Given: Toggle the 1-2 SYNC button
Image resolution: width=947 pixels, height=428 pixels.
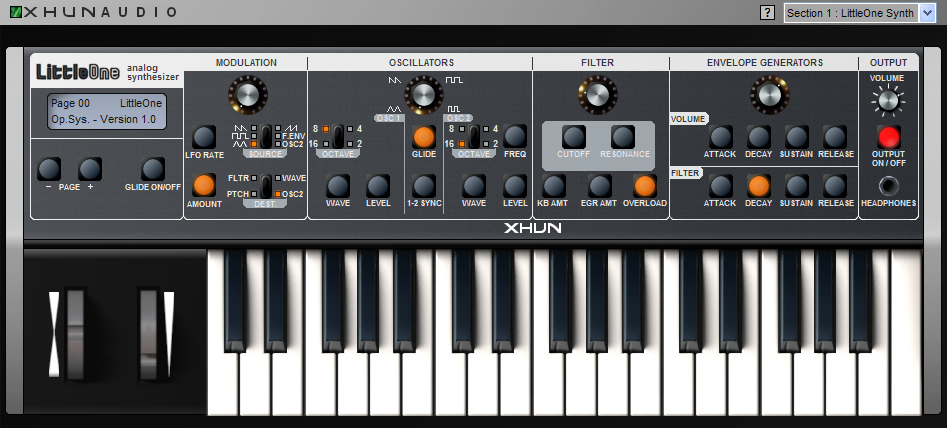Looking at the screenshot, I should pyautogui.click(x=424, y=187).
